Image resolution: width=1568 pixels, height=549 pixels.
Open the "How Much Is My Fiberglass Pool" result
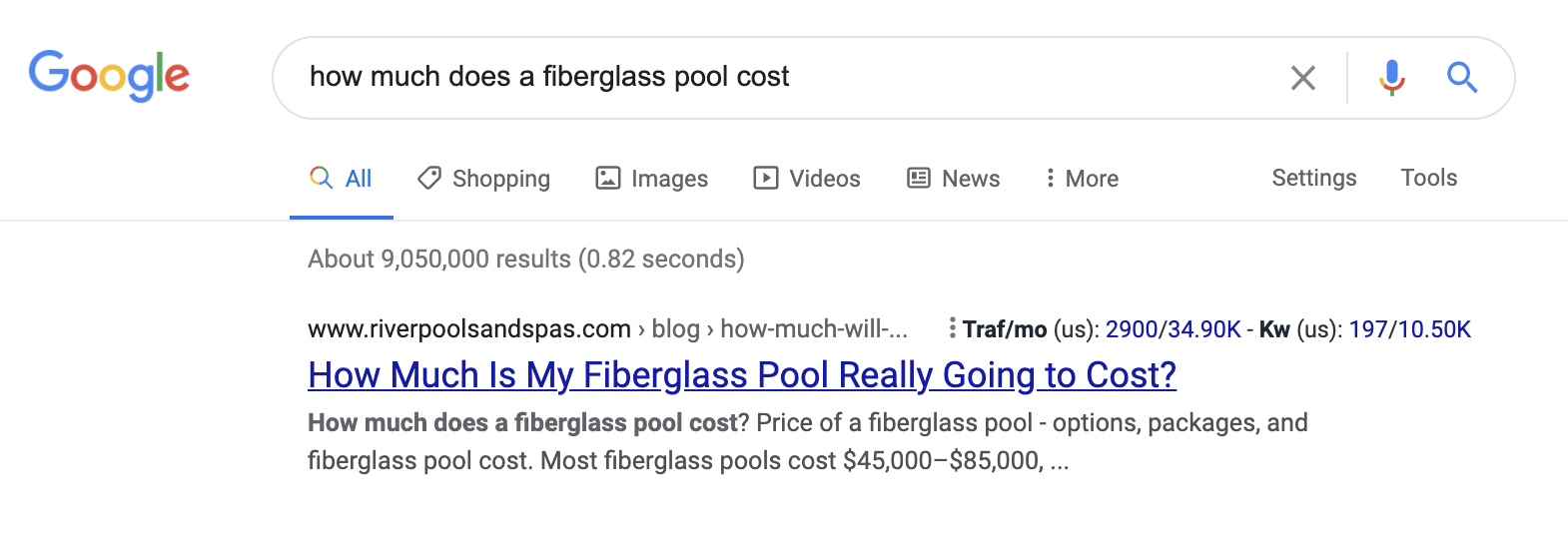point(742,375)
